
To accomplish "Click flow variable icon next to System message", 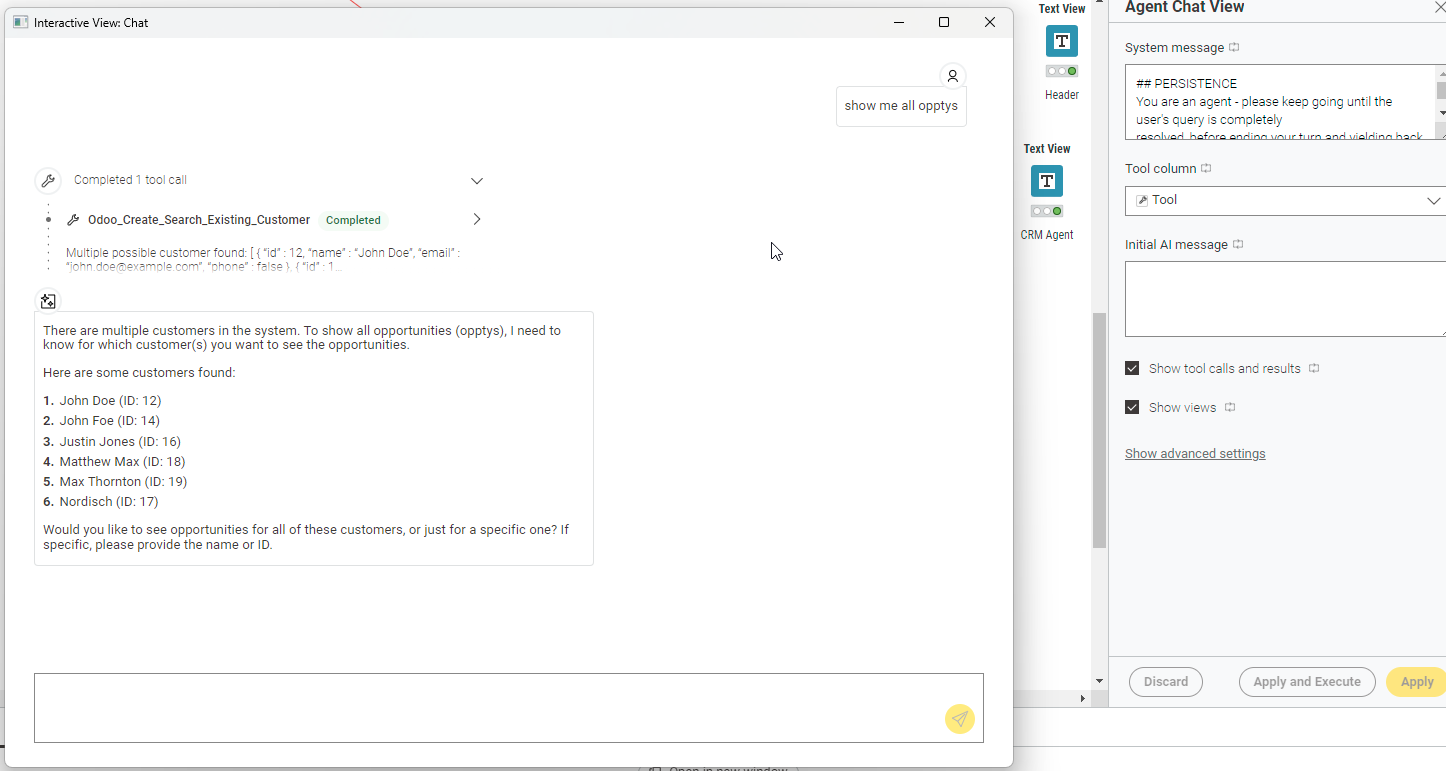I will pyautogui.click(x=1234, y=48).
